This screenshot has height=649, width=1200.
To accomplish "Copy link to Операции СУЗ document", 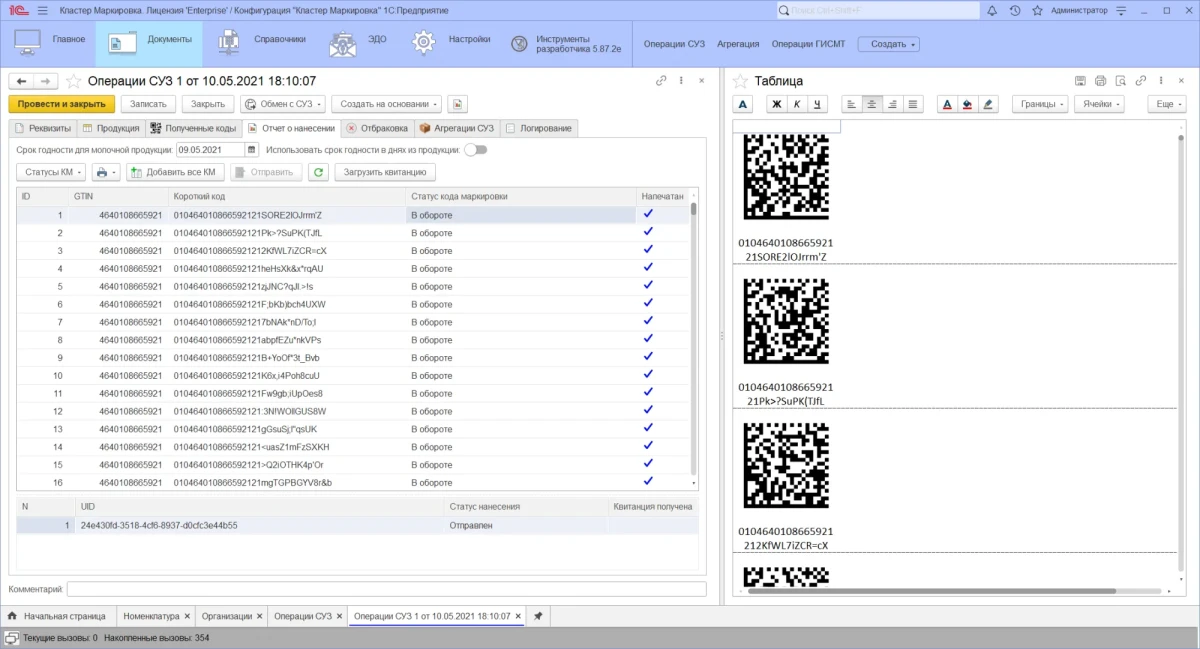I will coord(661,81).
